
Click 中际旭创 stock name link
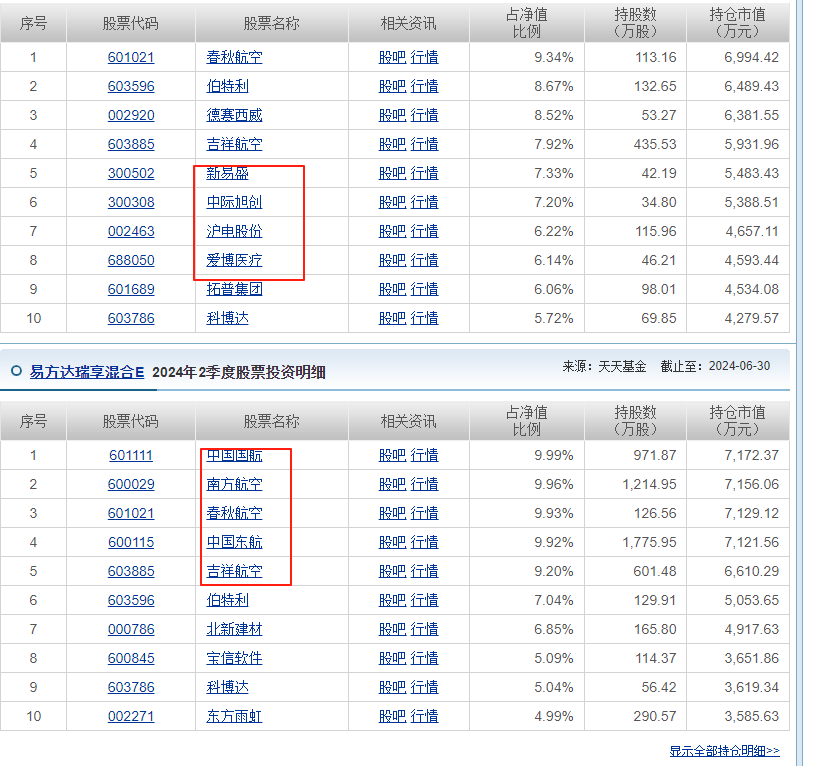234,202
